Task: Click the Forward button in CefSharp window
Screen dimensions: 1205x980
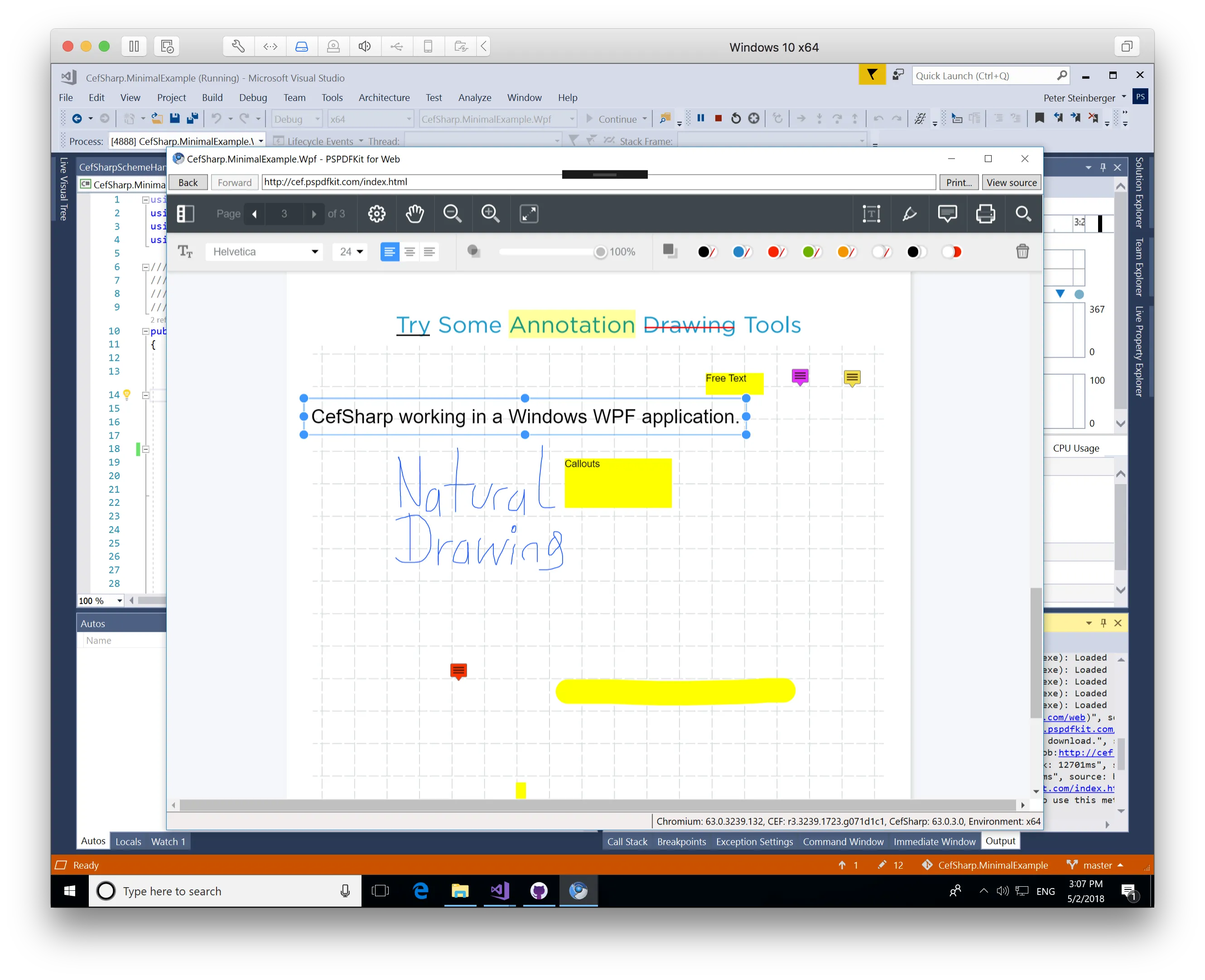Action: click(x=234, y=183)
